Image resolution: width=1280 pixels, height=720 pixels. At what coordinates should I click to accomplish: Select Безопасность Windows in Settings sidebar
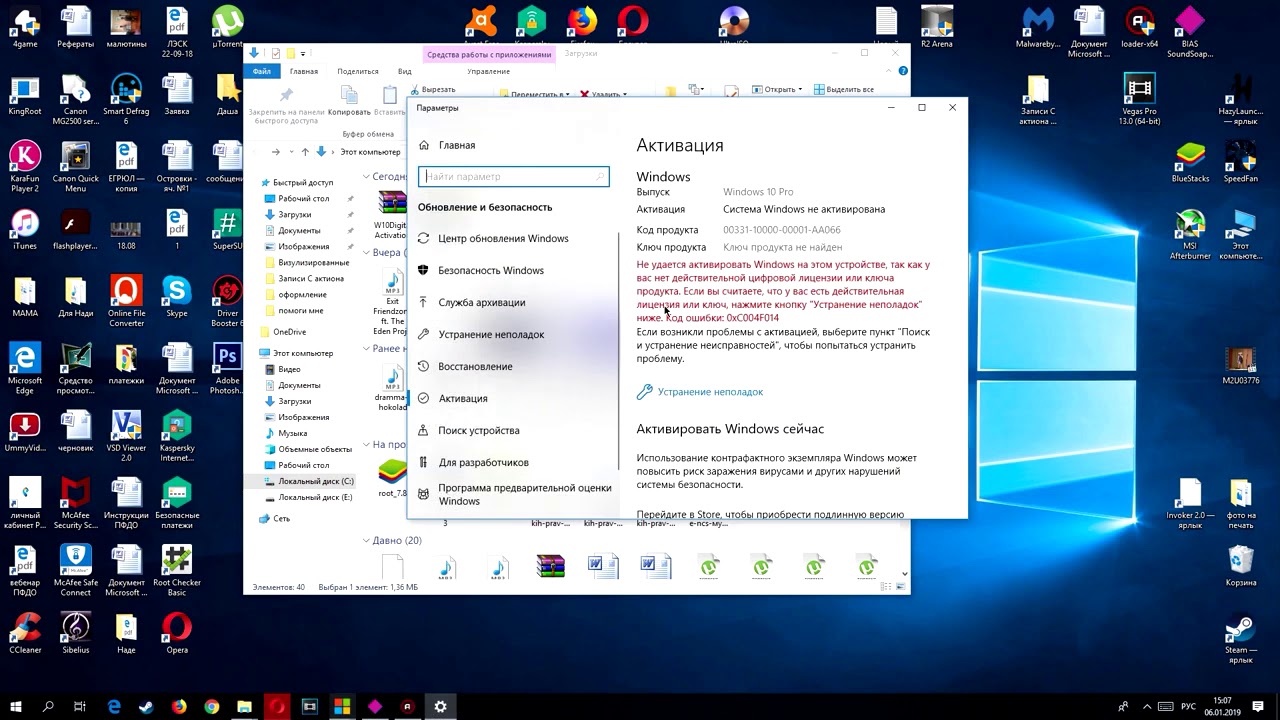pos(481,270)
